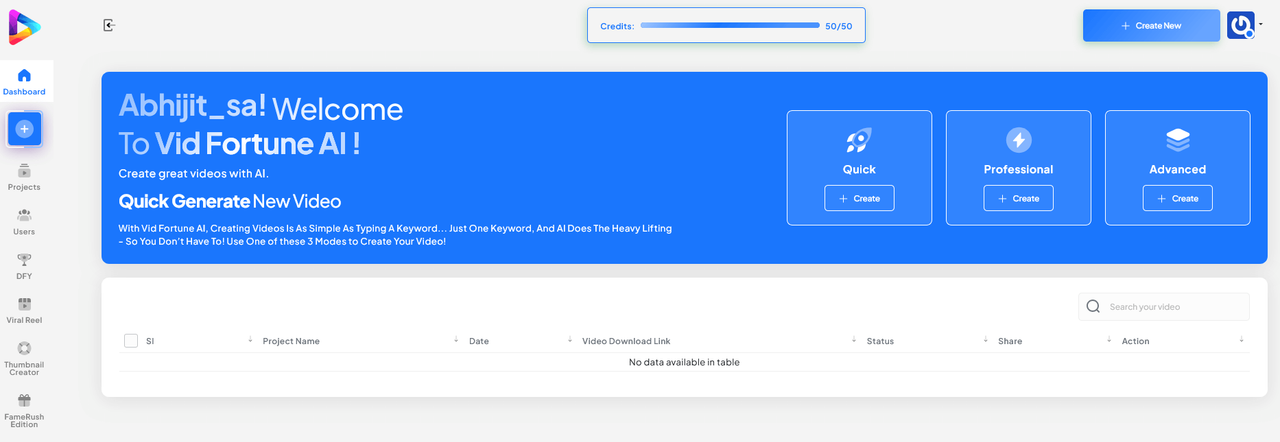Open Thumbnail Creator in sidebar

pyautogui.click(x=24, y=359)
